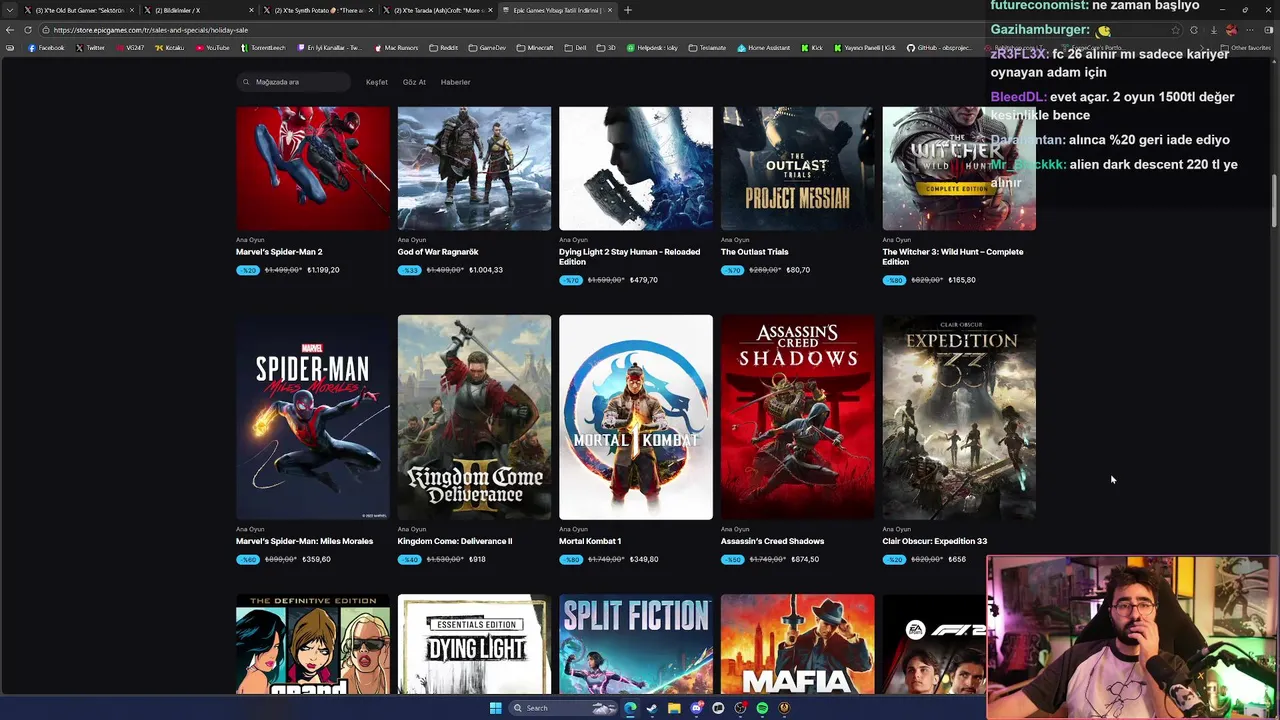Open Reddit bookmarks folder
Screen dimensions: 1280x720
click(x=444, y=48)
